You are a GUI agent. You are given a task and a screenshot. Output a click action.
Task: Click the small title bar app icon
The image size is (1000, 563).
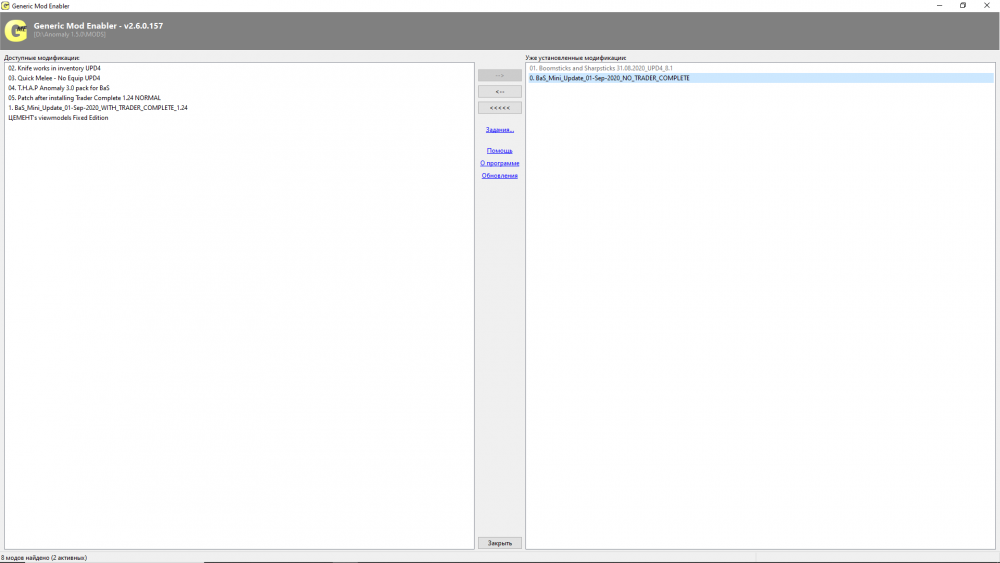coord(5,6)
